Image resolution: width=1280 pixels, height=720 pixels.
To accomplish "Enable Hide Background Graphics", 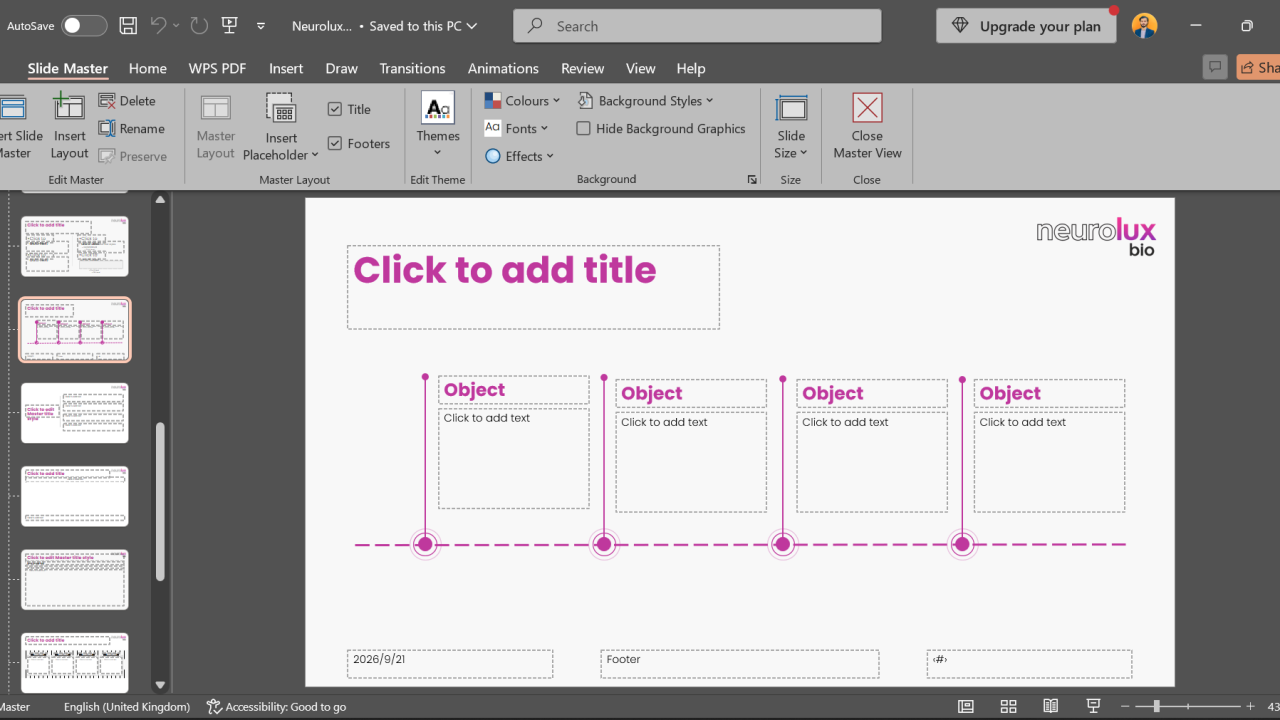I will (x=584, y=129).
